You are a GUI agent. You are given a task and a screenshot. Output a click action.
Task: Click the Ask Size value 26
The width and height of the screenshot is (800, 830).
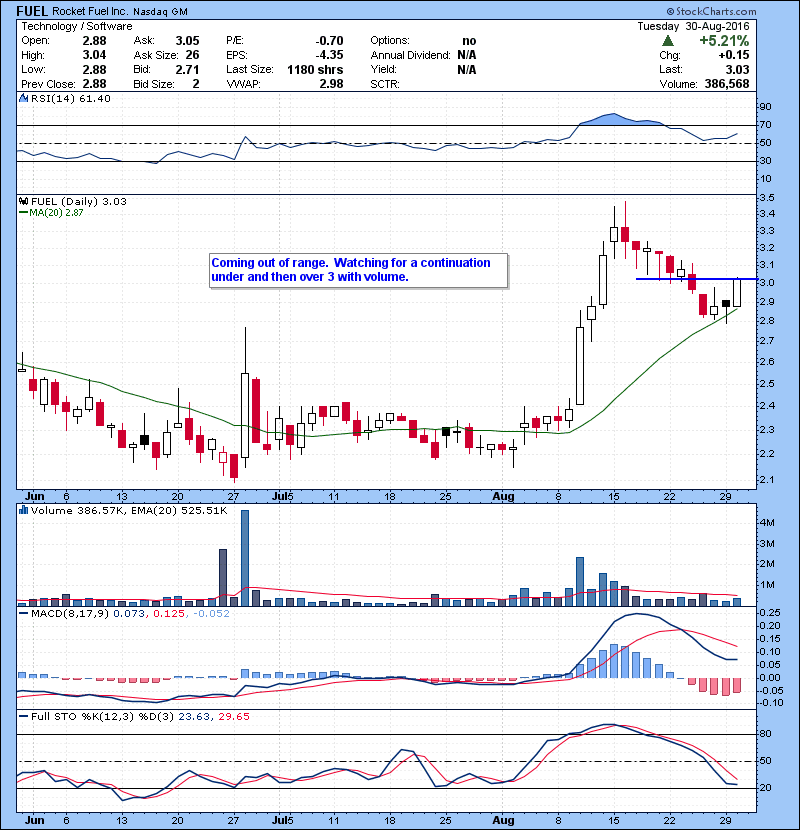(192, 55)
